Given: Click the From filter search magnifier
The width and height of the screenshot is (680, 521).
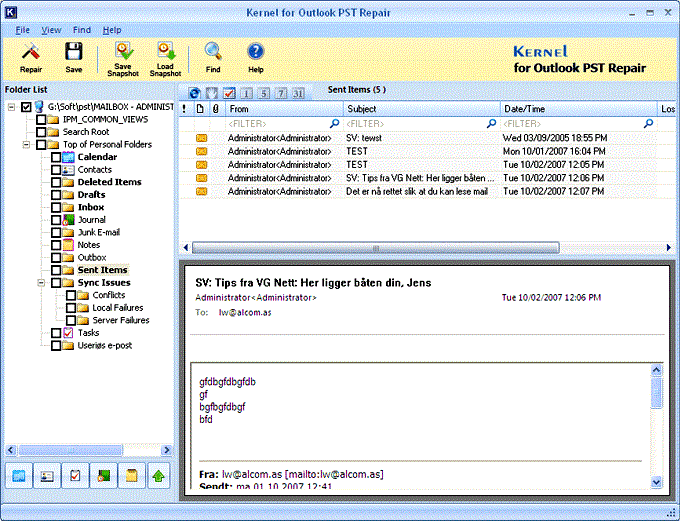Looking at the screenshot, I should point(334,124).
